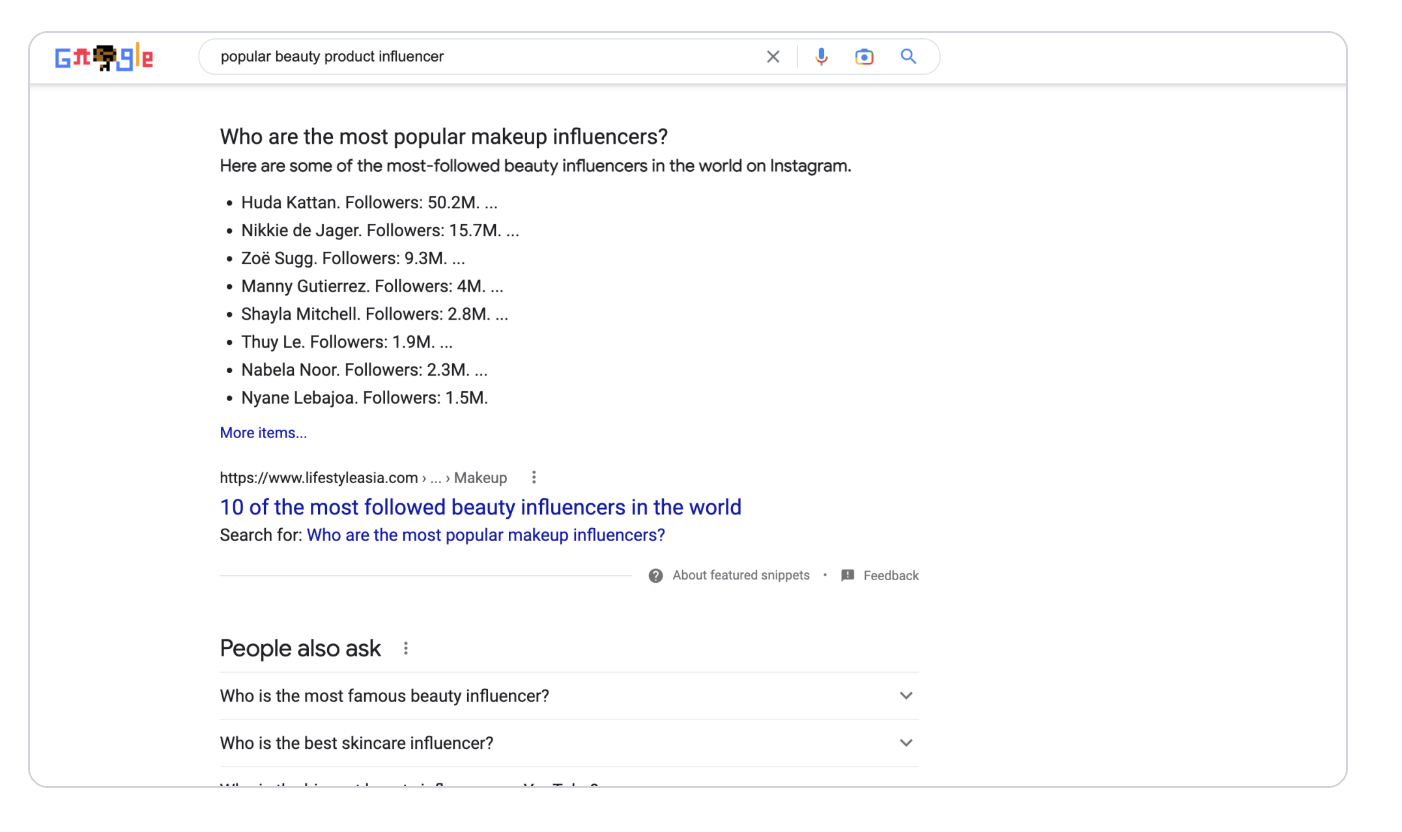
Task: Select the 'Nabela Noor. Followers: 2.3M.' item
Action: point(364,370)
